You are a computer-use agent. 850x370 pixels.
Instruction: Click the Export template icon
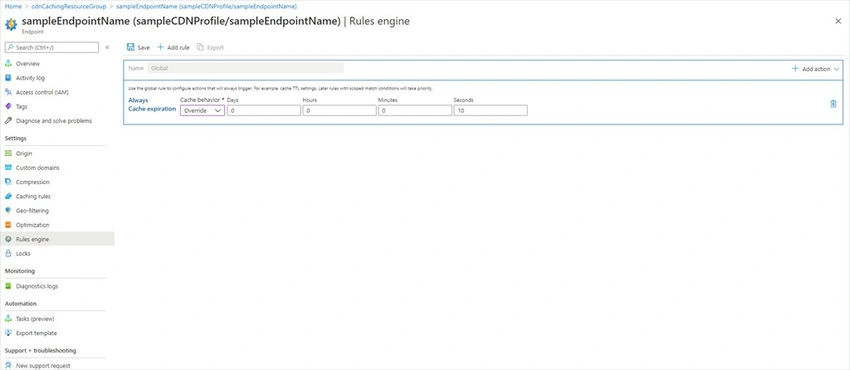pos(8,333)
